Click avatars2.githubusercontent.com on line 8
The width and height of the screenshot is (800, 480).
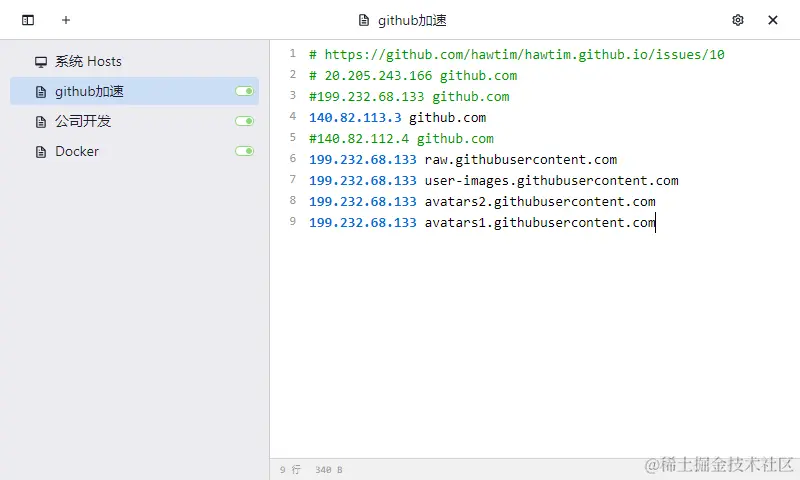540,201
